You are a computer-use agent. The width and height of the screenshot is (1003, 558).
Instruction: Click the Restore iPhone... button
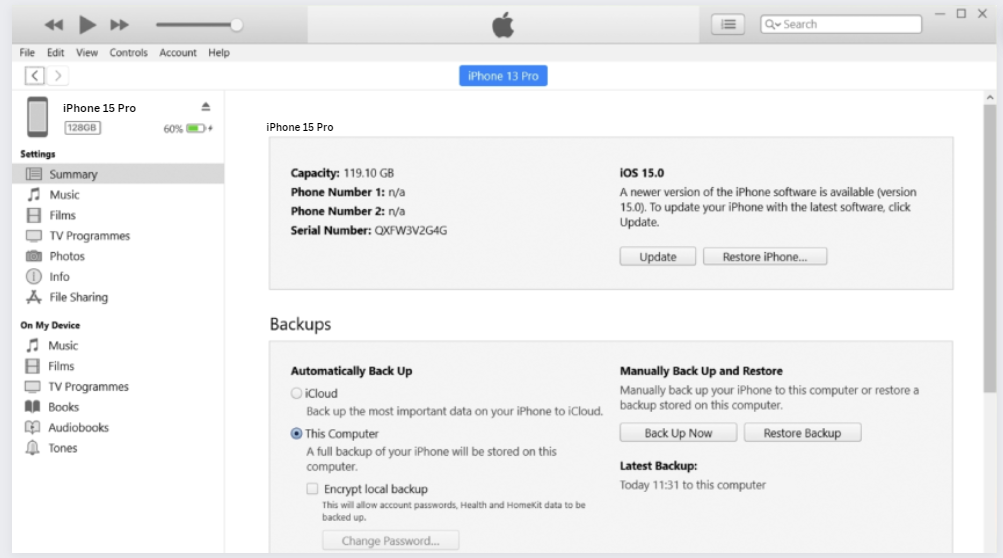click(765, 257)
